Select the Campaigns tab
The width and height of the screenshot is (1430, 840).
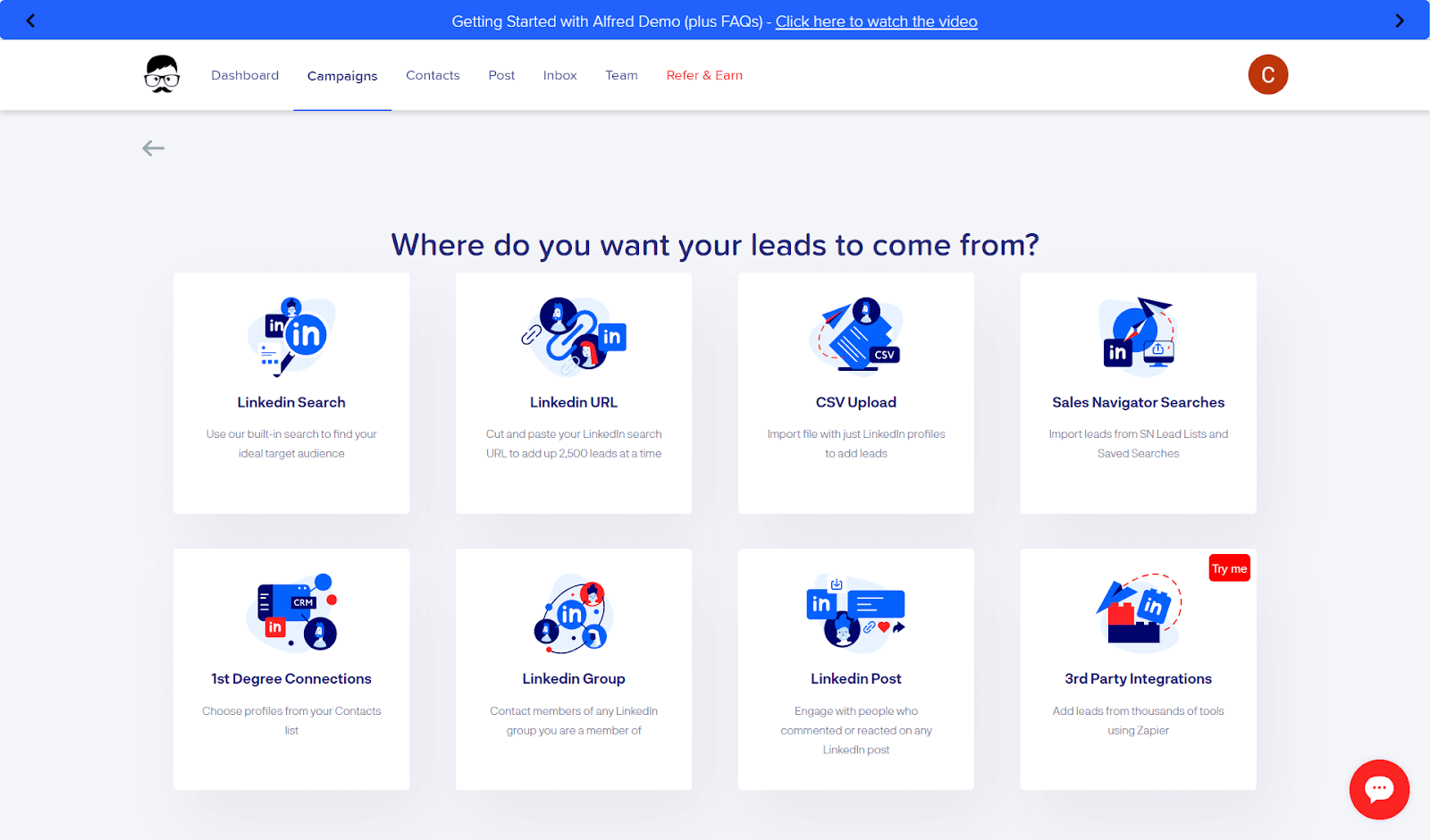coord(342,76)
